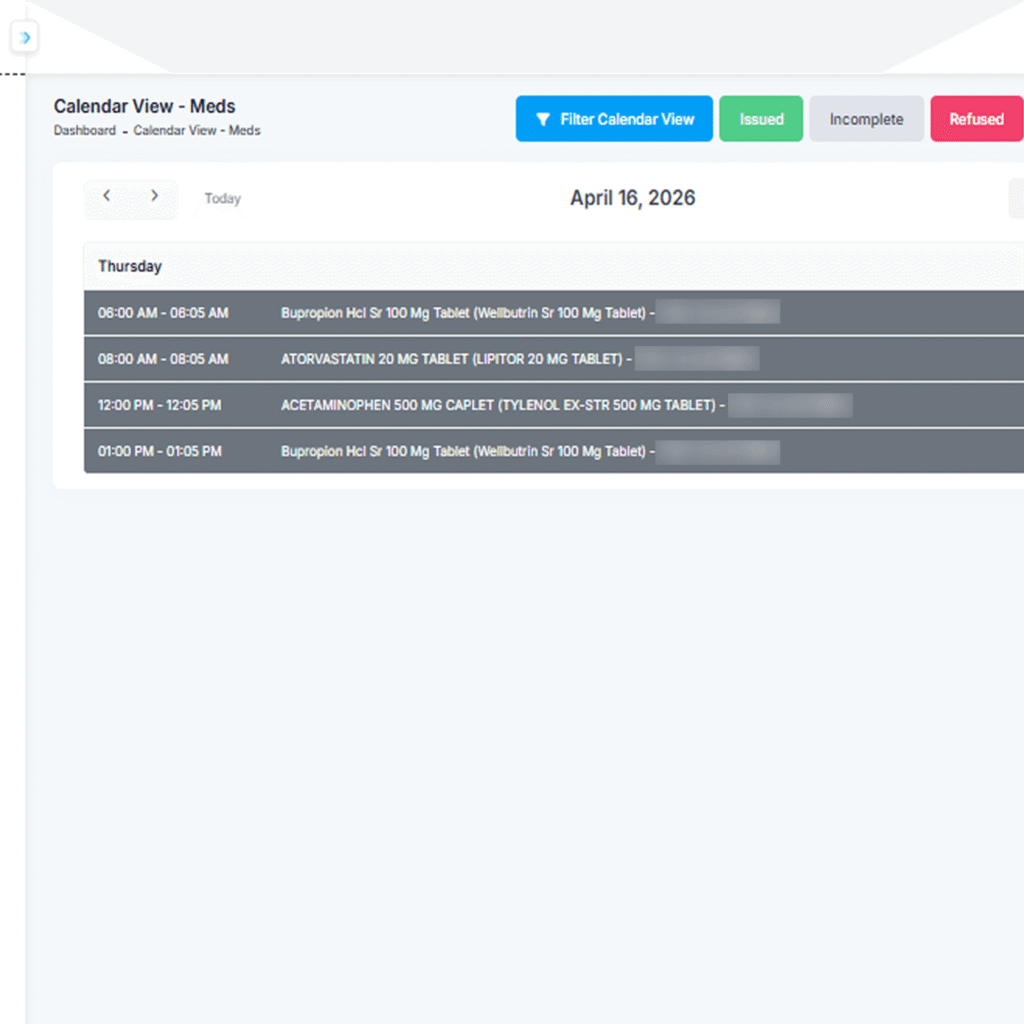The width and height of the screenshot is (1024, 1024).
Task: Click the Thursday column header
Action: click(130, 267)
